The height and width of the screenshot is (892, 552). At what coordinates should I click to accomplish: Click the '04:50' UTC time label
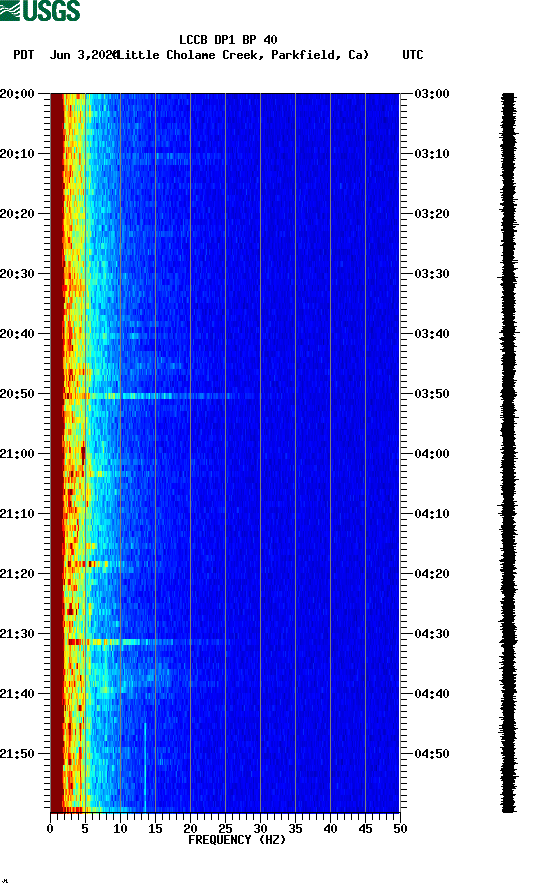point(432,754)
